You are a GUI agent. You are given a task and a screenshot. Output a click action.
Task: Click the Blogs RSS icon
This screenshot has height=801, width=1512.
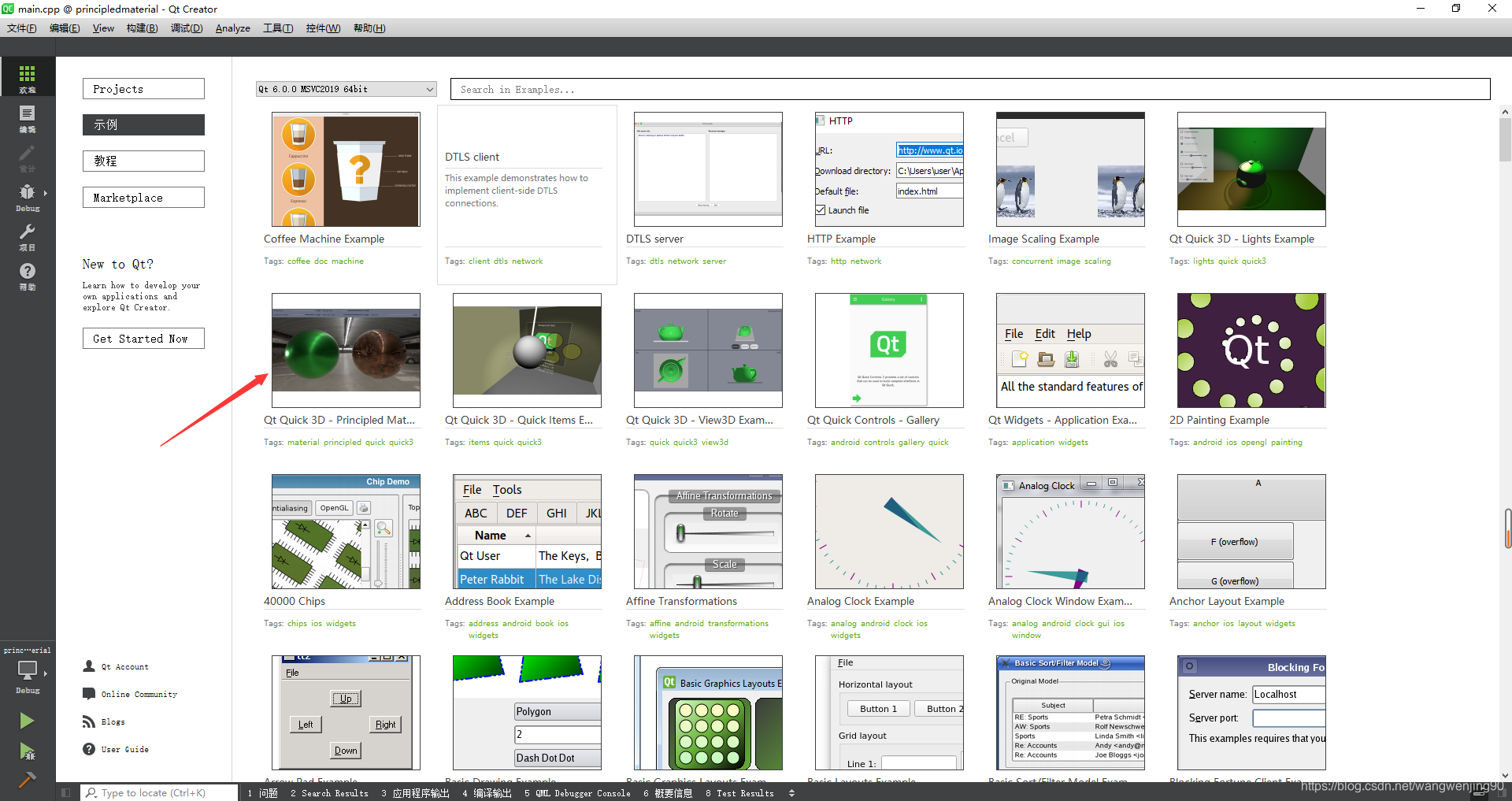(x=89, y=721)
